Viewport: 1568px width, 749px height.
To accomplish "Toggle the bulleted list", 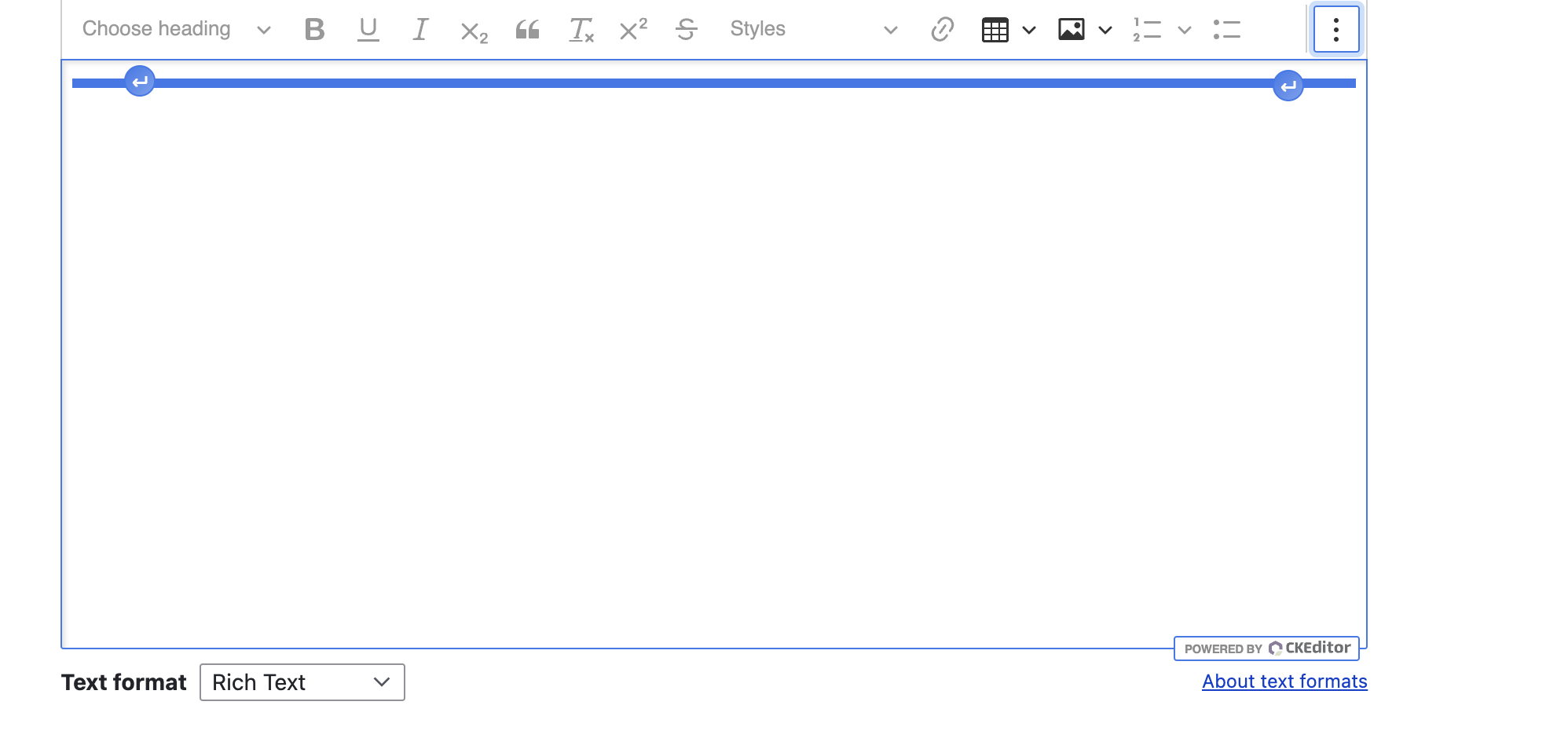I will point(1226,30).
